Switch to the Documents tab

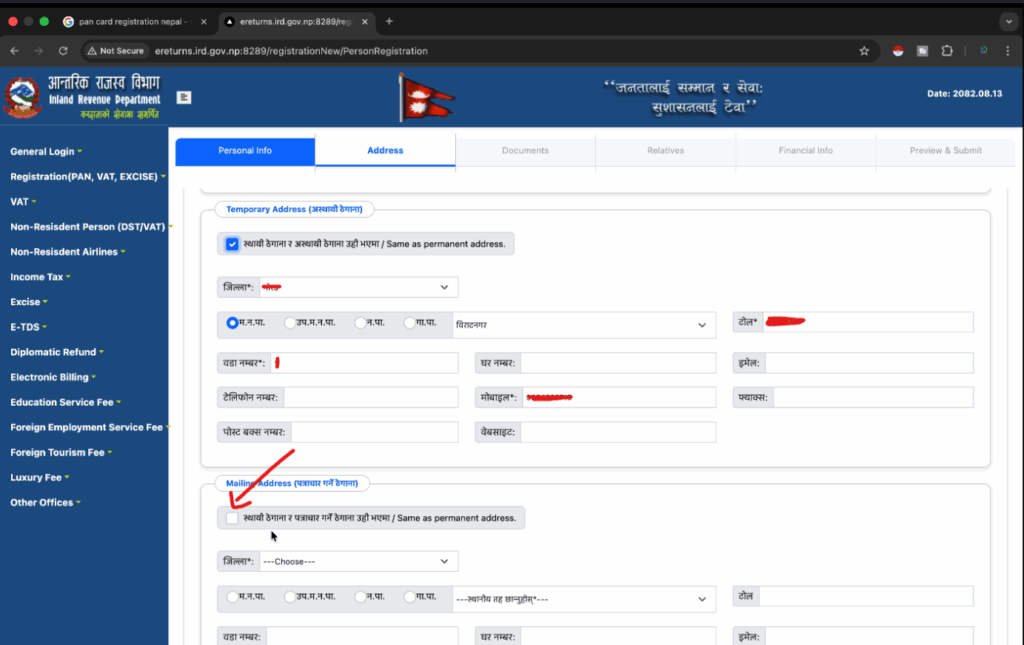[x=525, y=151]
